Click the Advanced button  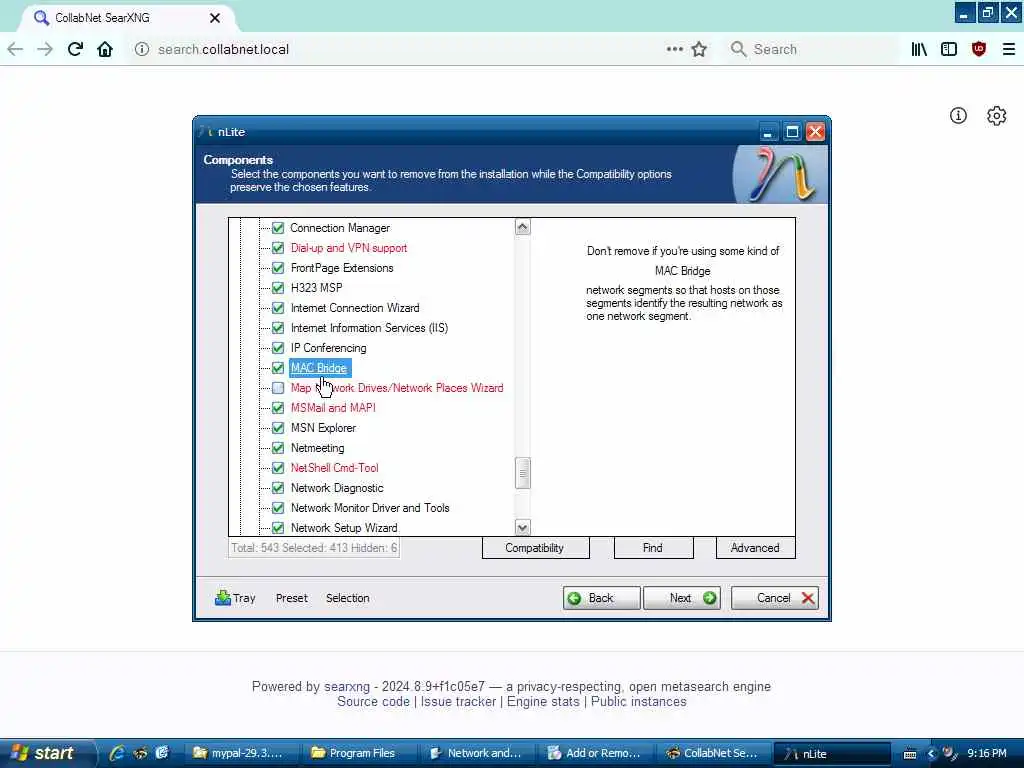(x=756, y=548)
